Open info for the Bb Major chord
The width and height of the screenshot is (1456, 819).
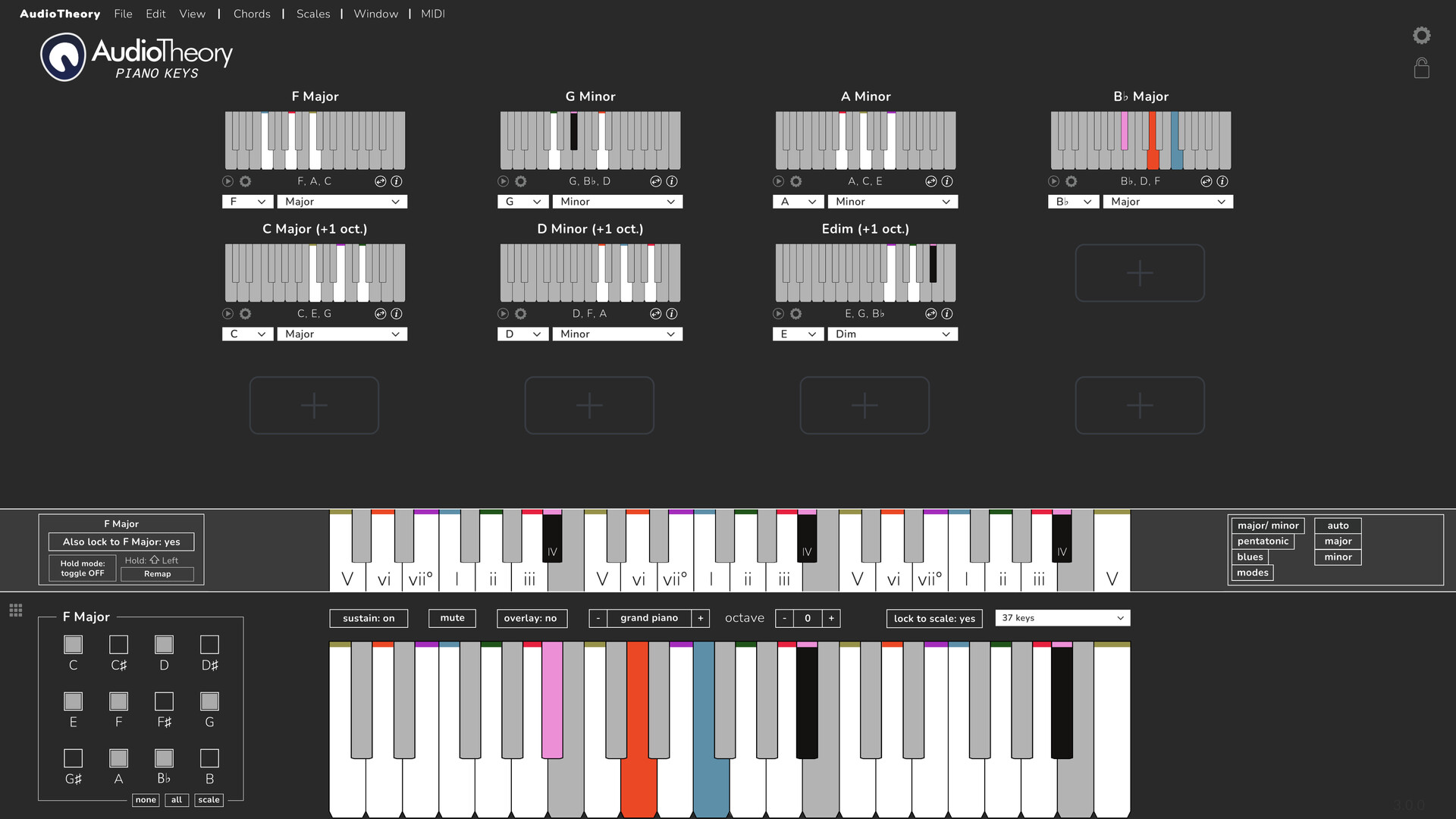(x=1222, y=181)
